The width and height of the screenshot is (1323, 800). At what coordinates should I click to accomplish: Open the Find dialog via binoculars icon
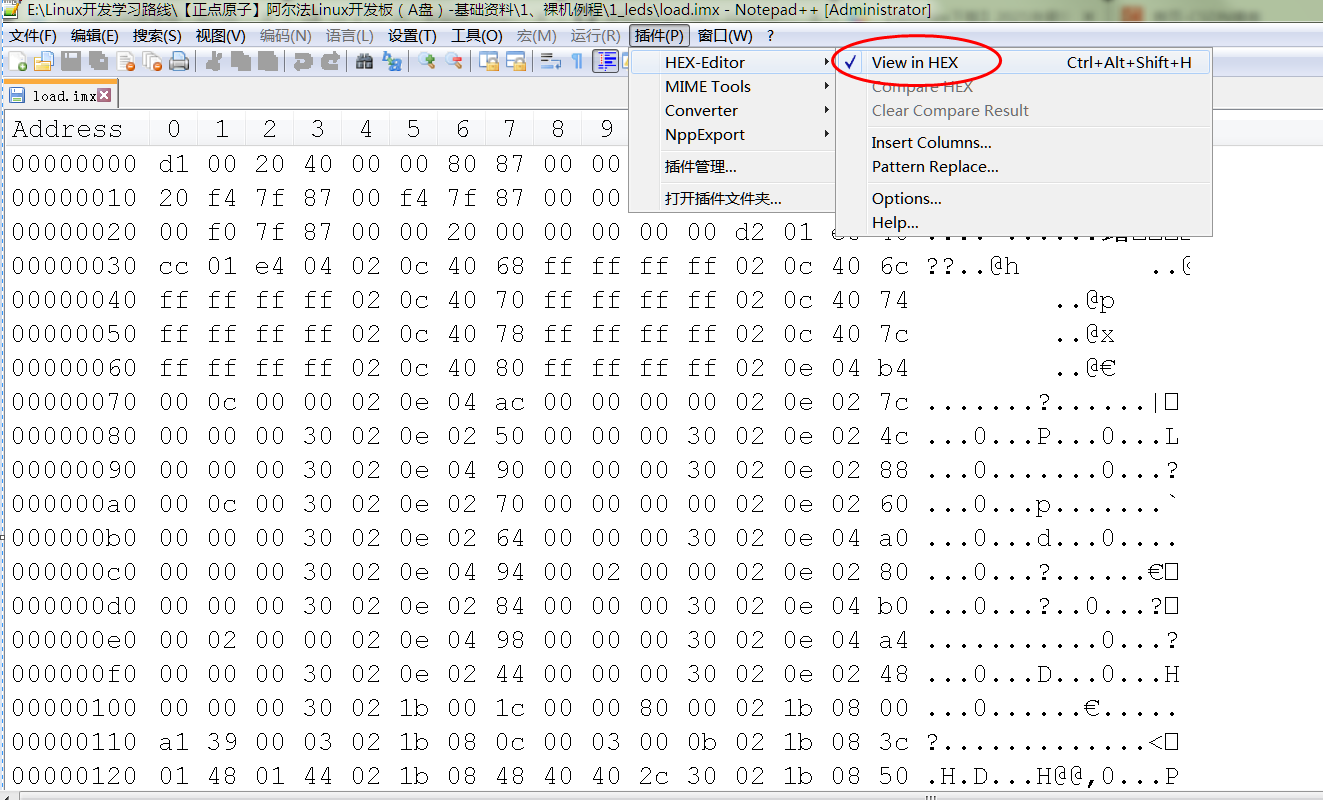click(365, 61)
